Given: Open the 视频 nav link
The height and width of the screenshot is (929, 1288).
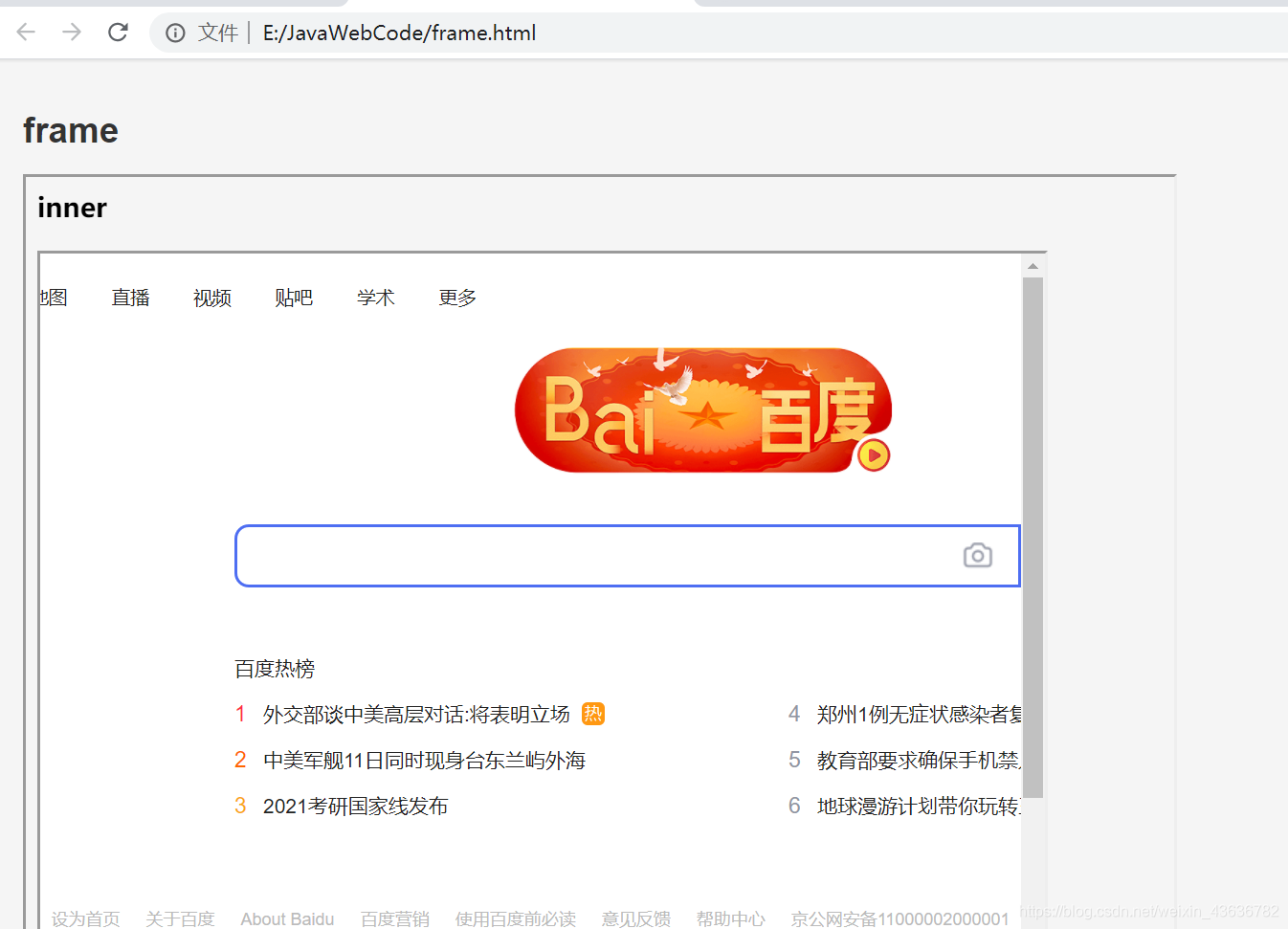Looking at the screenshot, I should tap(212, 298).
